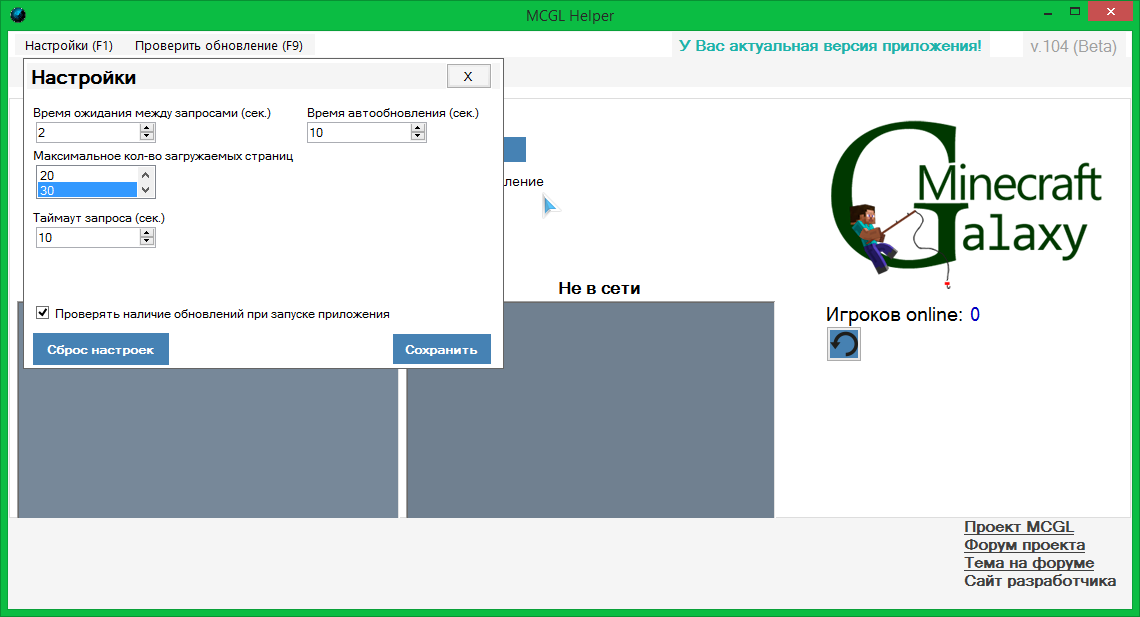Click the up arrow of max pages list

[145, 175]
